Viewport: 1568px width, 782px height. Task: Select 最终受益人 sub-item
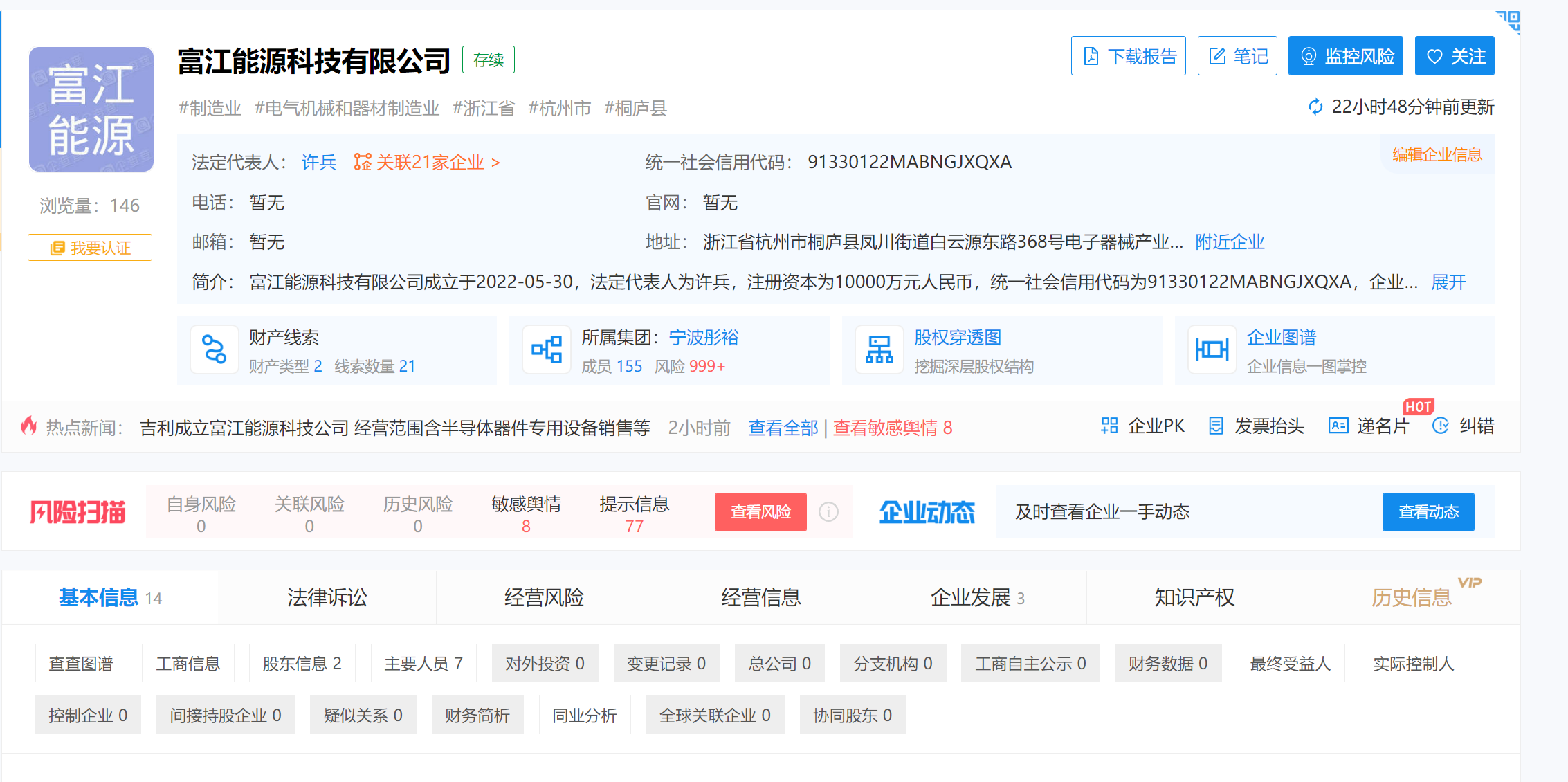(1291, 663)
